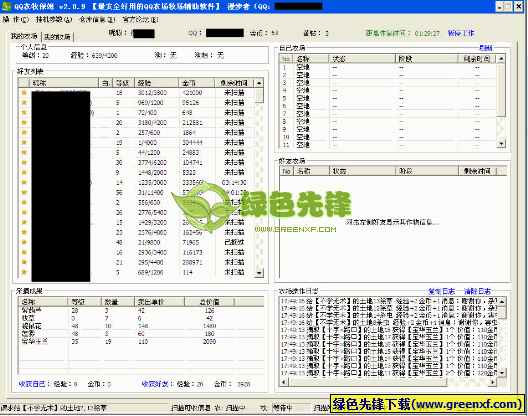Click the 剩余时间 header in own farm list
This screenshot has width=528, height=416.
477,59
